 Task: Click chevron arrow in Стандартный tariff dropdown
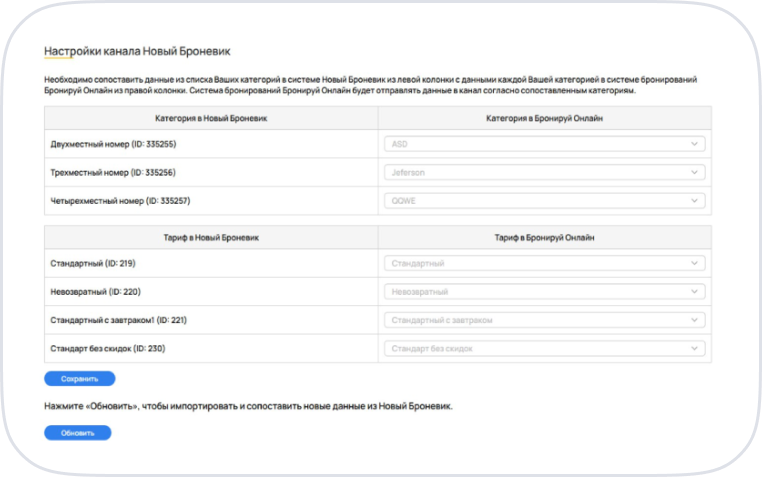[694, 263]
